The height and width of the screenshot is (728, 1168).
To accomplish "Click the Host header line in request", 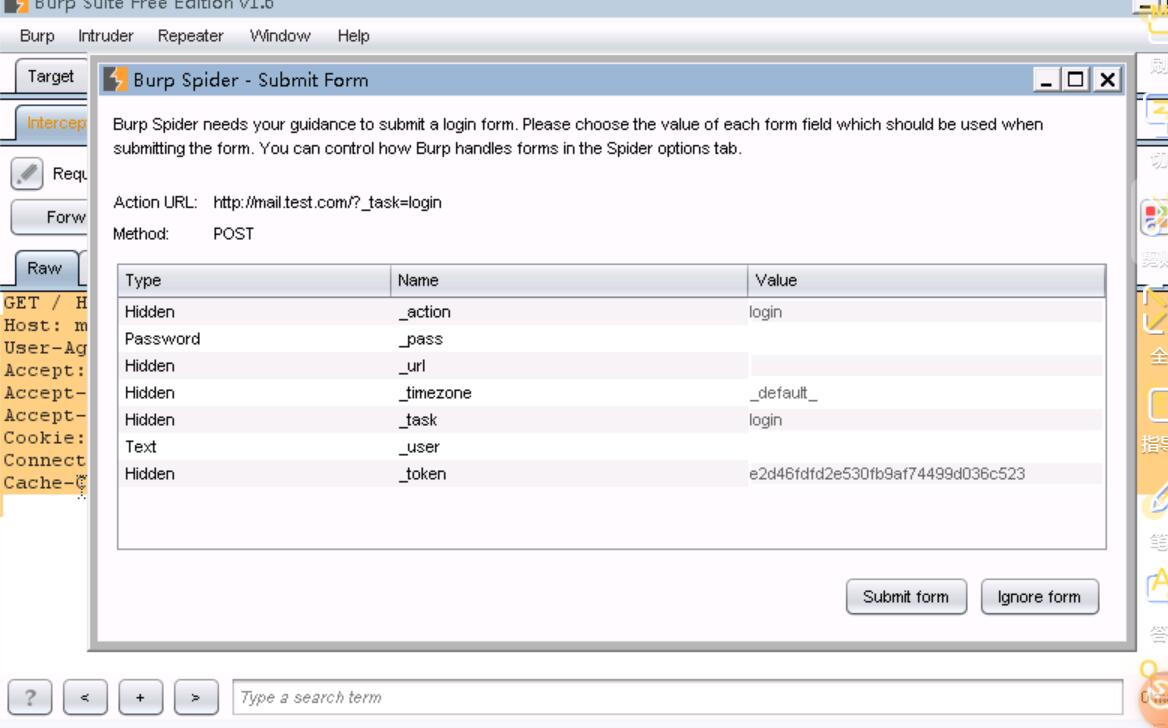I will (x=45, y=326).
